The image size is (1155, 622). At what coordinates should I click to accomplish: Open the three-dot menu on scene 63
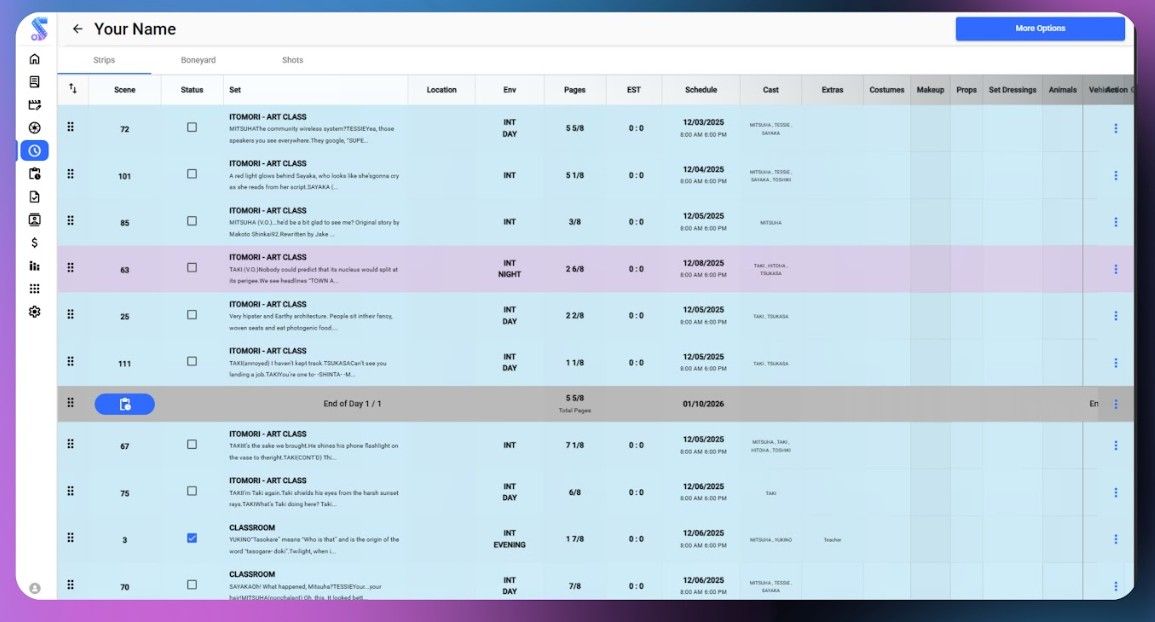click(x=1115, y=269)
